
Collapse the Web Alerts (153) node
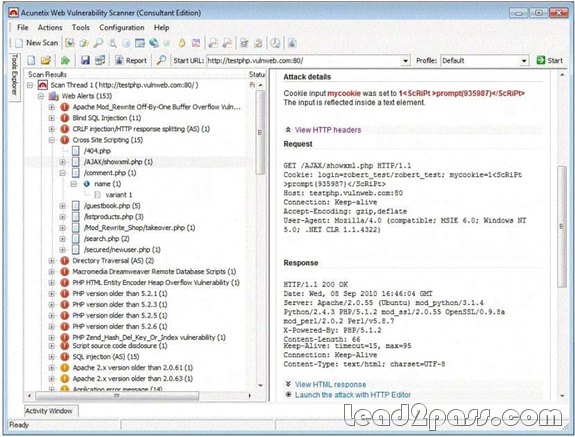[41, 96]
